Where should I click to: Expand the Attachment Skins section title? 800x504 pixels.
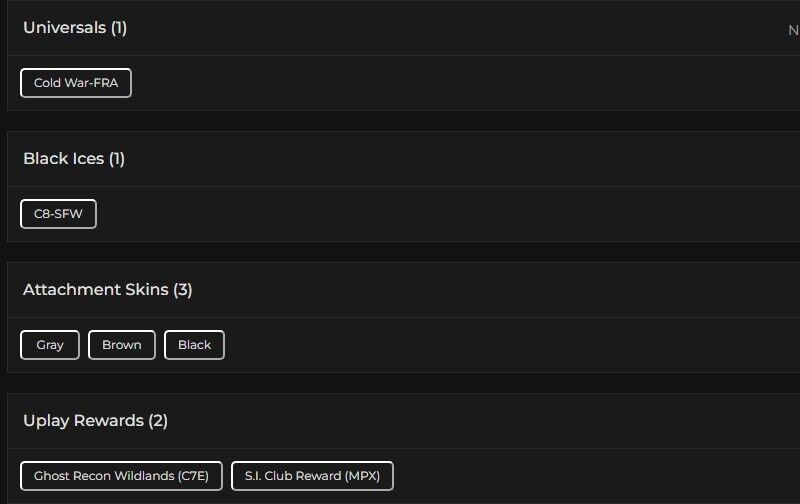pos(96,290)
